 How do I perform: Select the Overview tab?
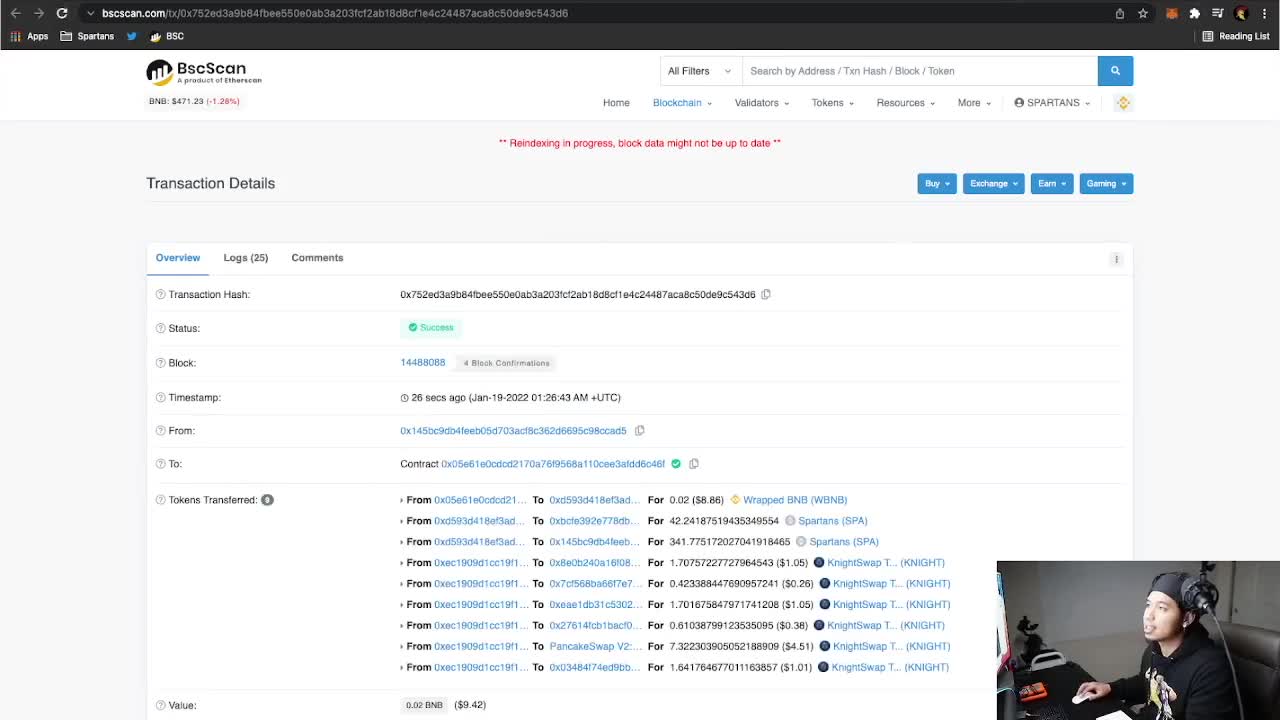tap(178, 258)
